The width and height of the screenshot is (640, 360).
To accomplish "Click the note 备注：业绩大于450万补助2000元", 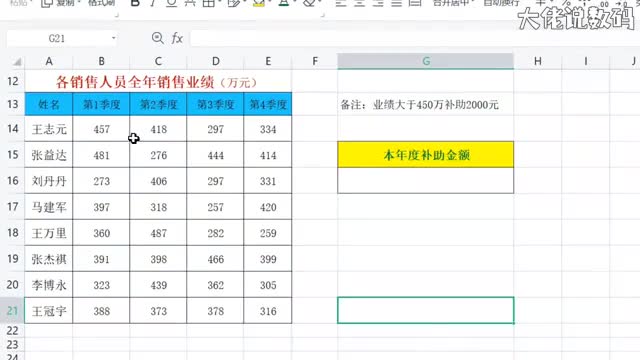I will 419,105.
